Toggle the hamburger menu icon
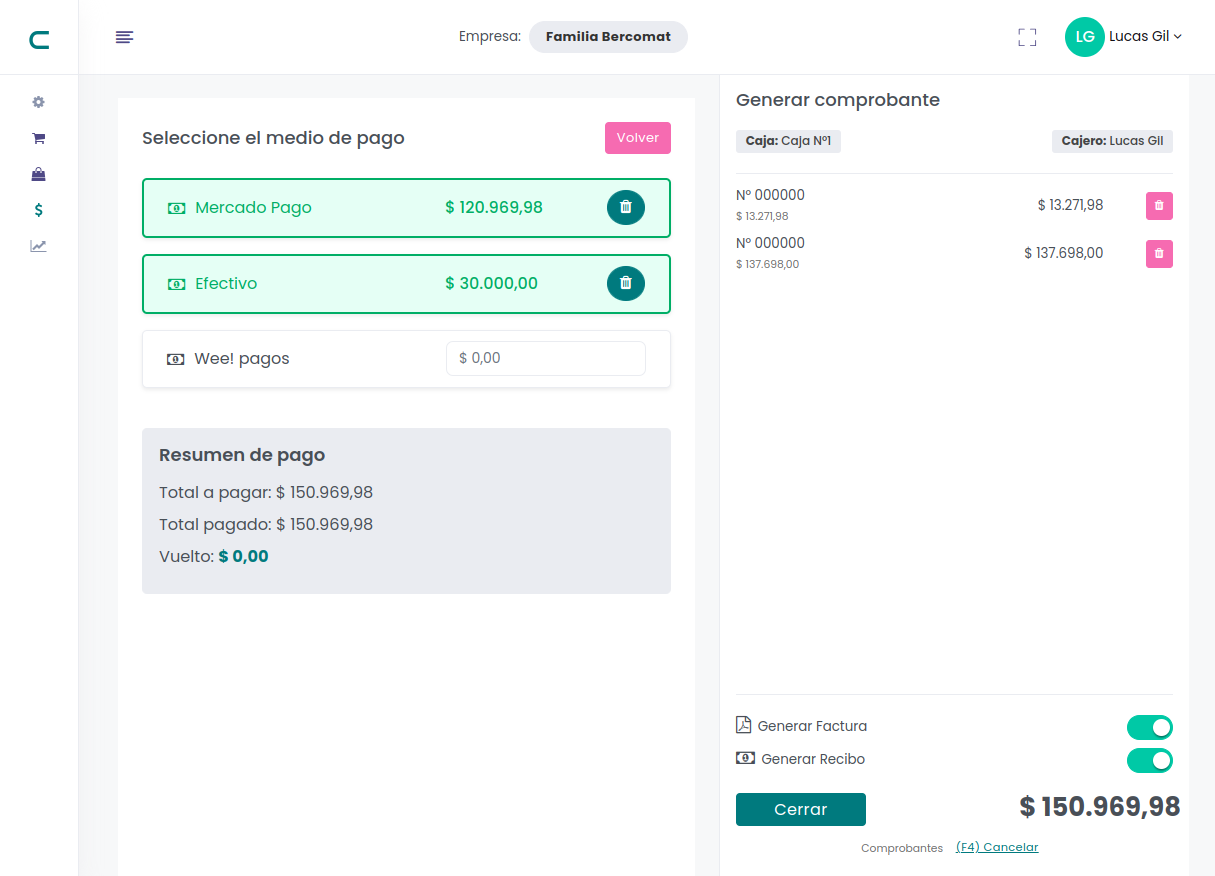This screenshot has height=876, width=1215. click(124, 37)
